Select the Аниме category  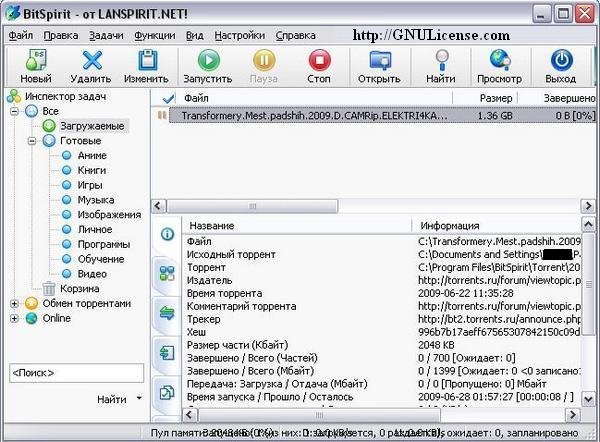[x=92, y=155]
